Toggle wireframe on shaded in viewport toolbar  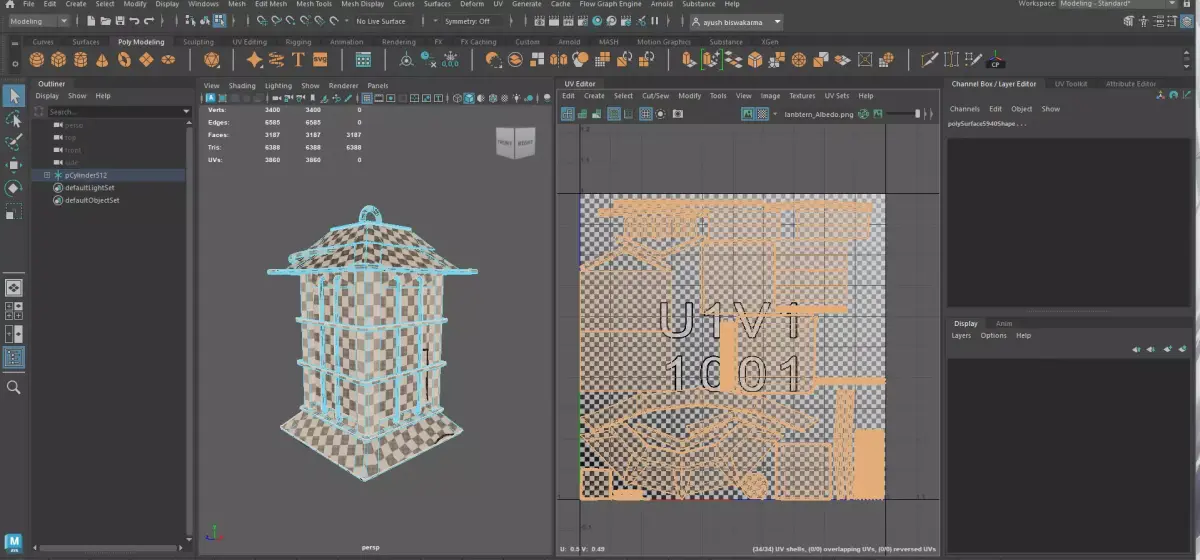[493, 98]
